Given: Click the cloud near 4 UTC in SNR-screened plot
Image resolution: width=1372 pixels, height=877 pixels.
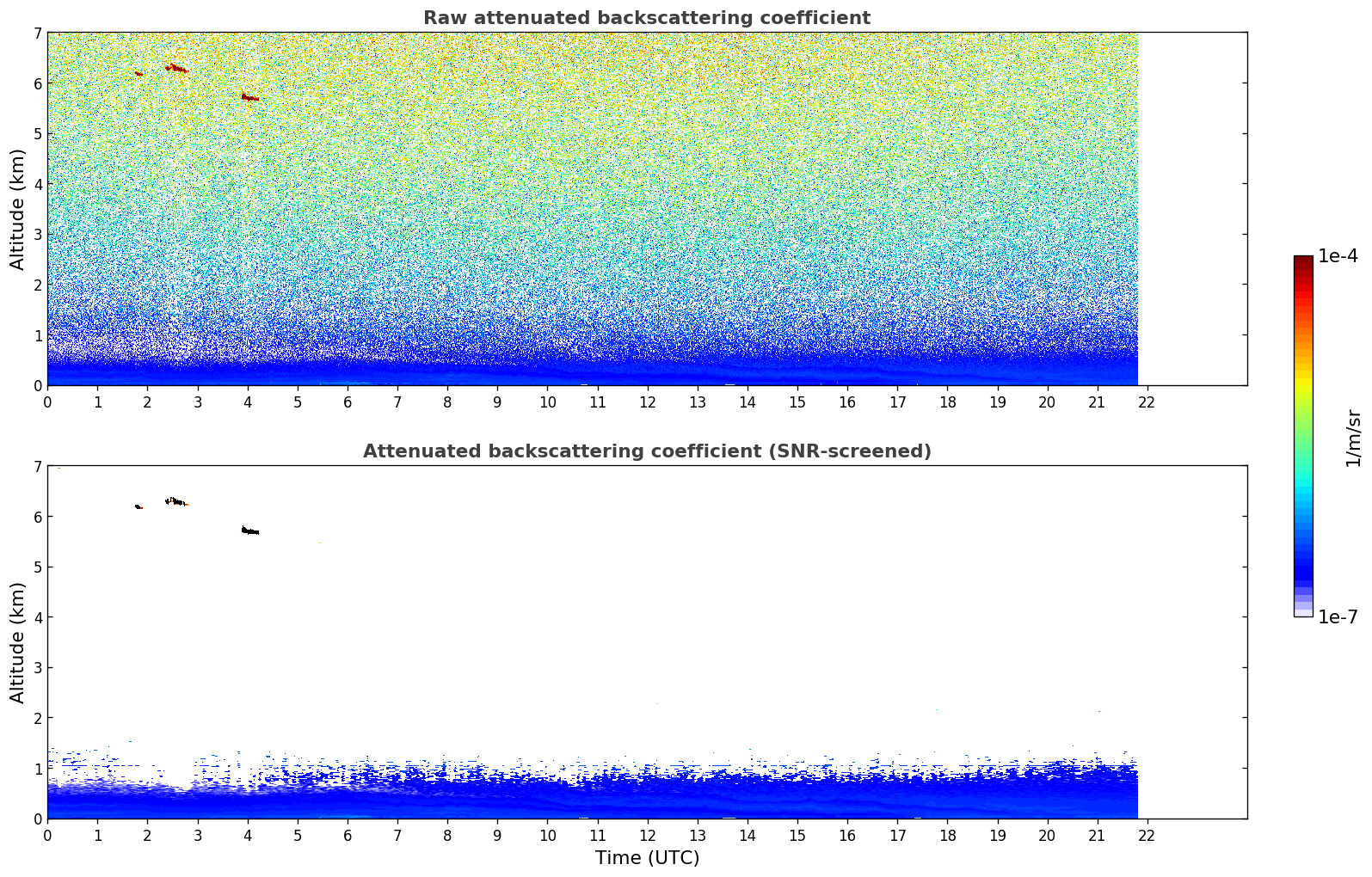Looking at the screenshot, I should (x=249, y=530).
